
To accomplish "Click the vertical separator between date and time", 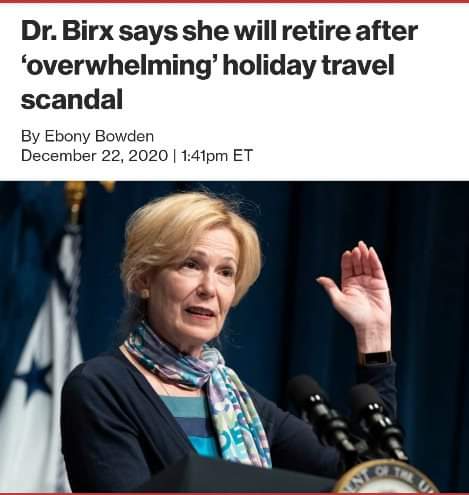I will click(174, 156).
